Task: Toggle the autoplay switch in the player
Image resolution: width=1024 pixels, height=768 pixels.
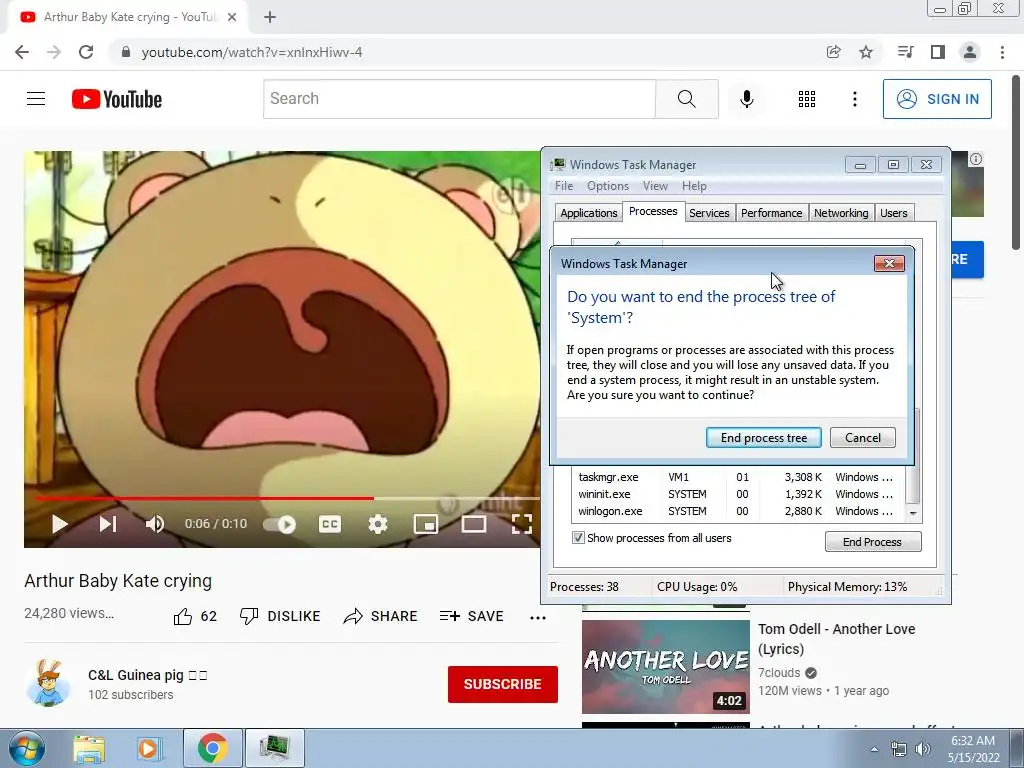Action: [x=280, y=524]
